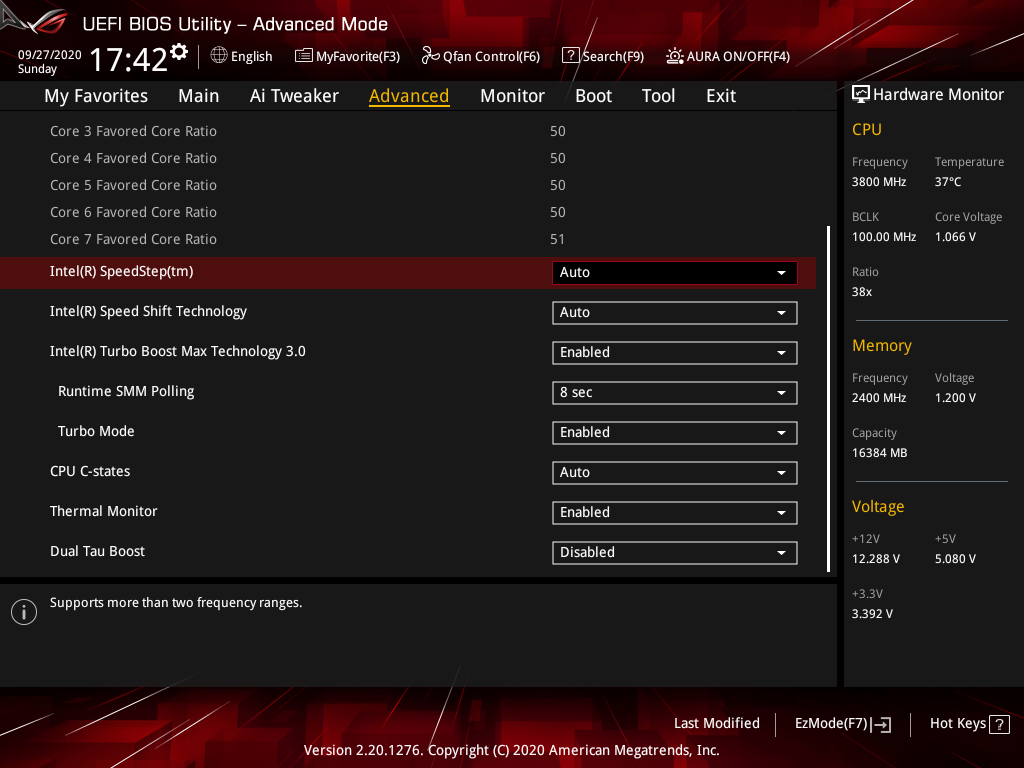The image size is (1024, 768).
Task: Open Intel(R) SpeedStep(tm) dropdown
Action: [675, 273]
